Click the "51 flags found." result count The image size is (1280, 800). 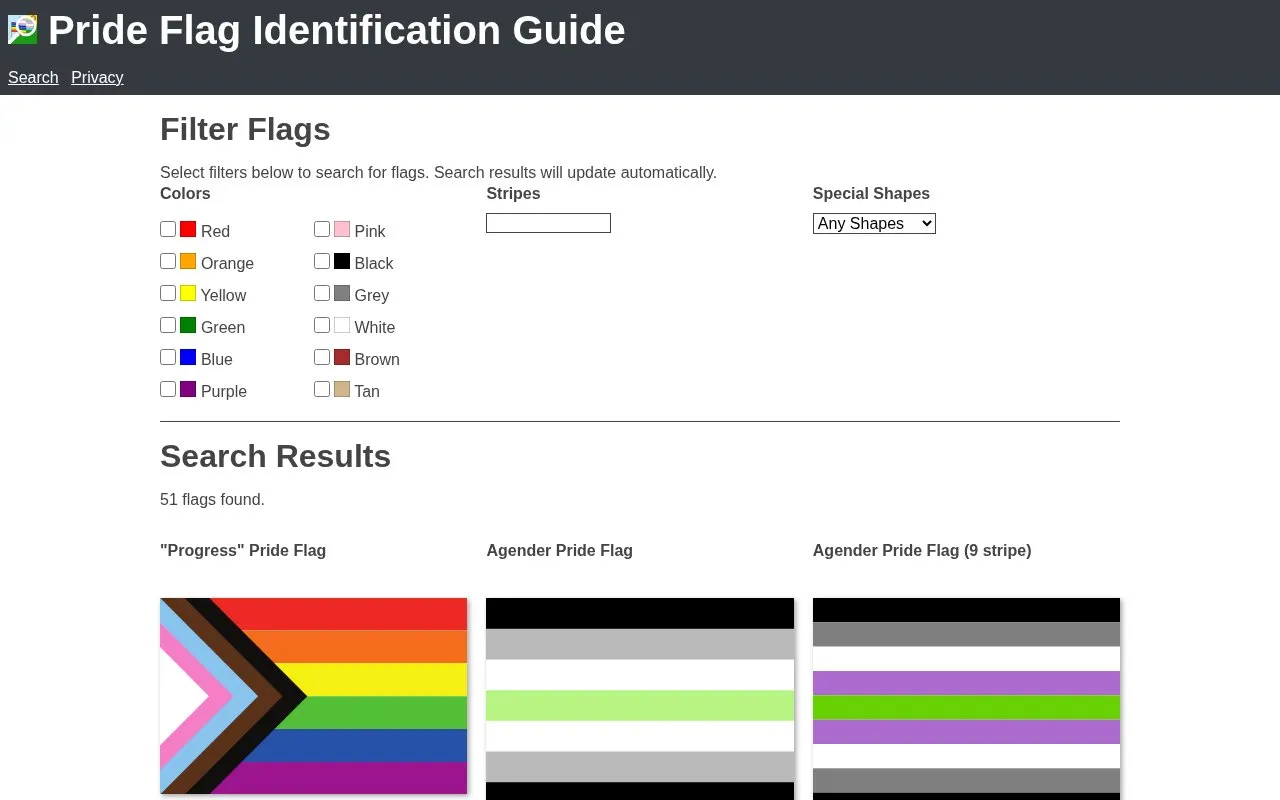click(x=212, y=499)
